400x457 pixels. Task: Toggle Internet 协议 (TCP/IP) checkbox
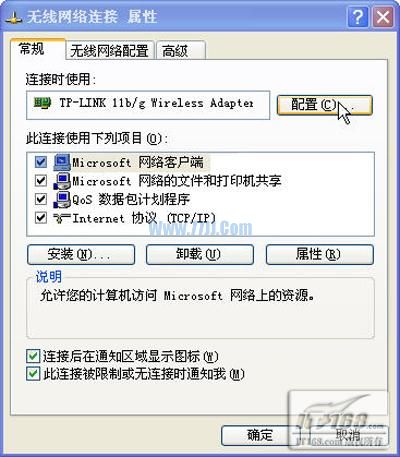tap(41, 218)
